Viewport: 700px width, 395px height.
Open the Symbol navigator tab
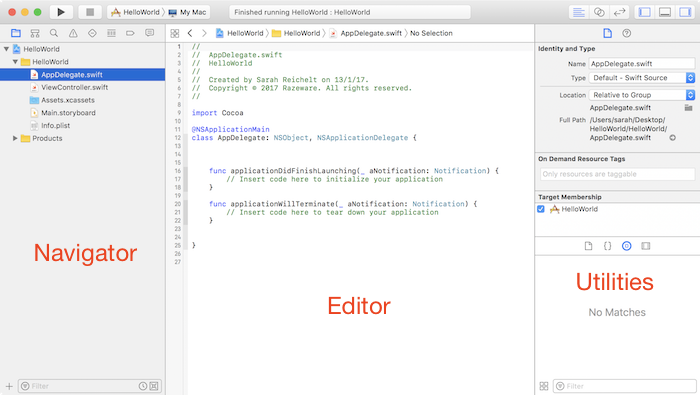pyautogui.click(x=35, y=33)
